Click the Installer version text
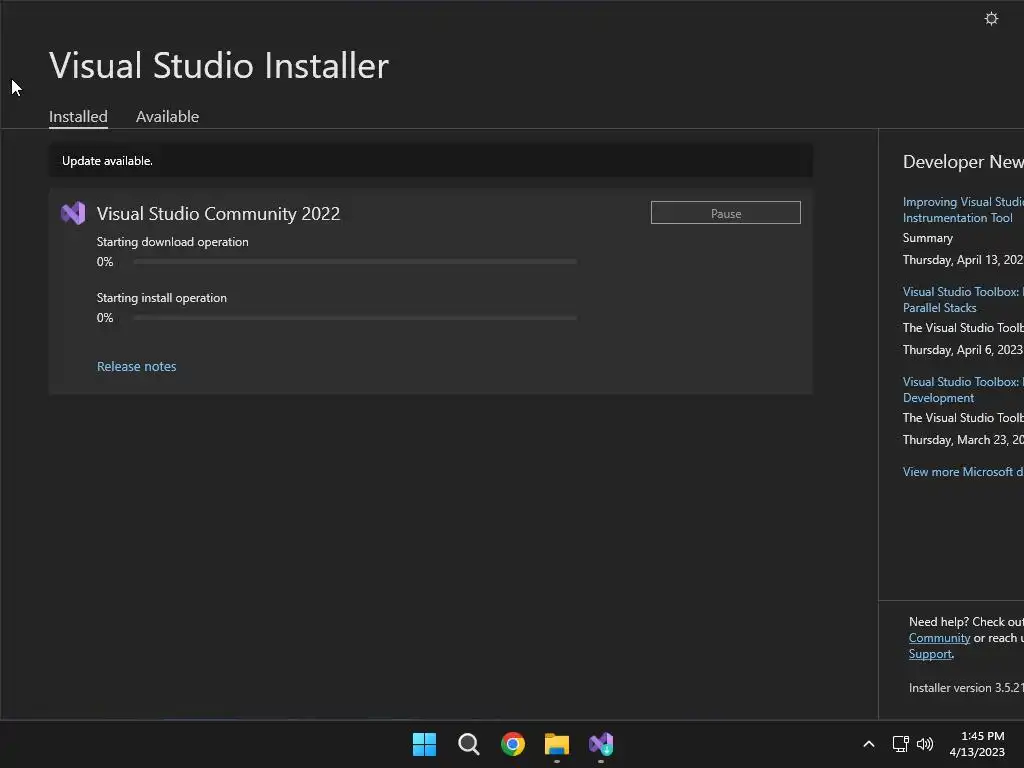This screenshot has height=768, width=1024. pos(966,688)
